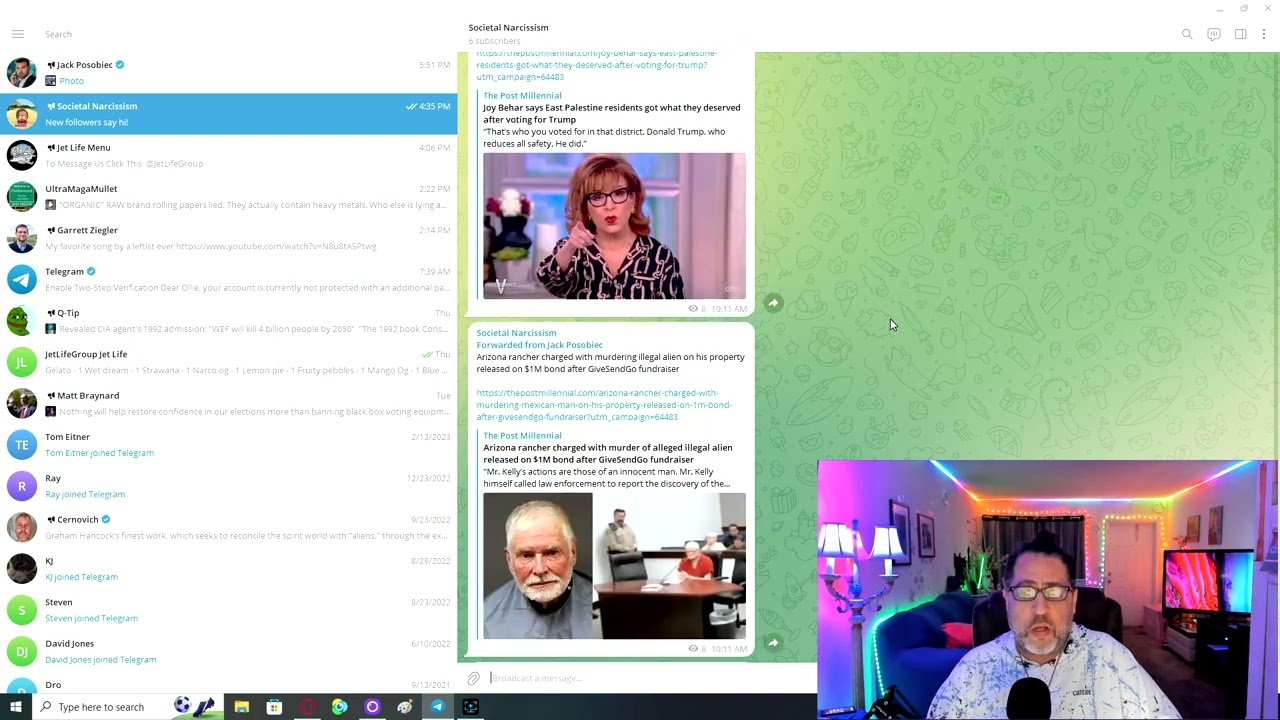Launch Microsoft Store from the taskbar
Image resolution: width=1280 pixels, height=720 pixels.
274,707
